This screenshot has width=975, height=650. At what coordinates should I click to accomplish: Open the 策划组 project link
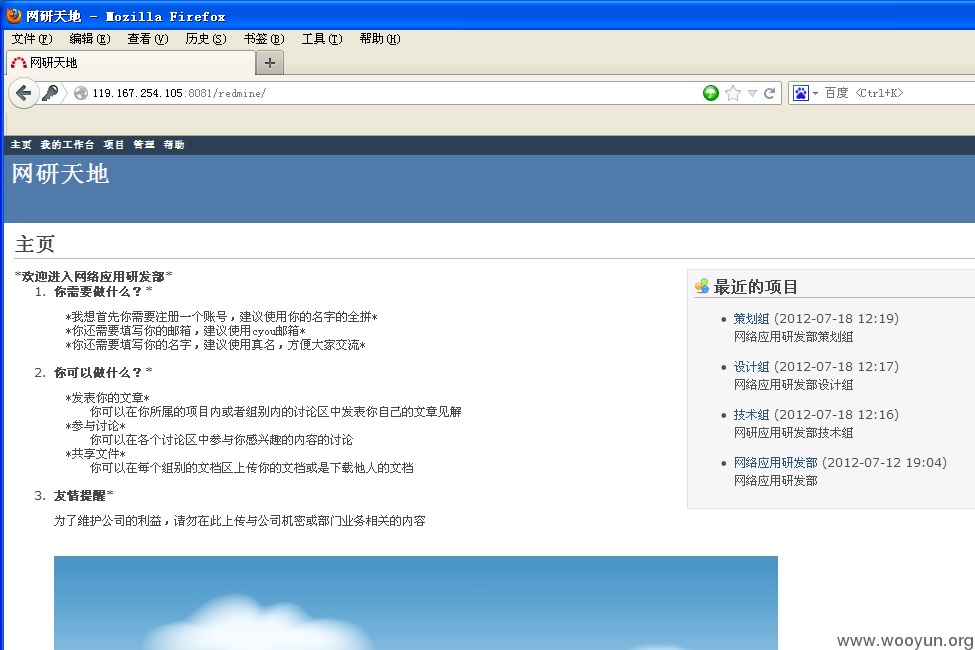pos(751,318)
